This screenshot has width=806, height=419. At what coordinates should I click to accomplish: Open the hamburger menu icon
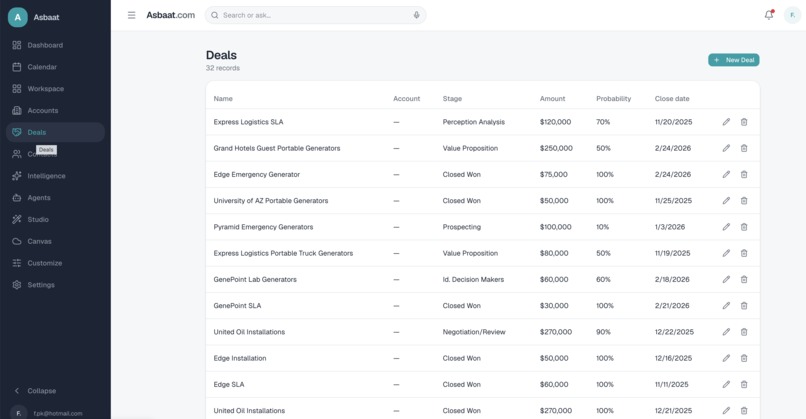[x=132, y=15]
